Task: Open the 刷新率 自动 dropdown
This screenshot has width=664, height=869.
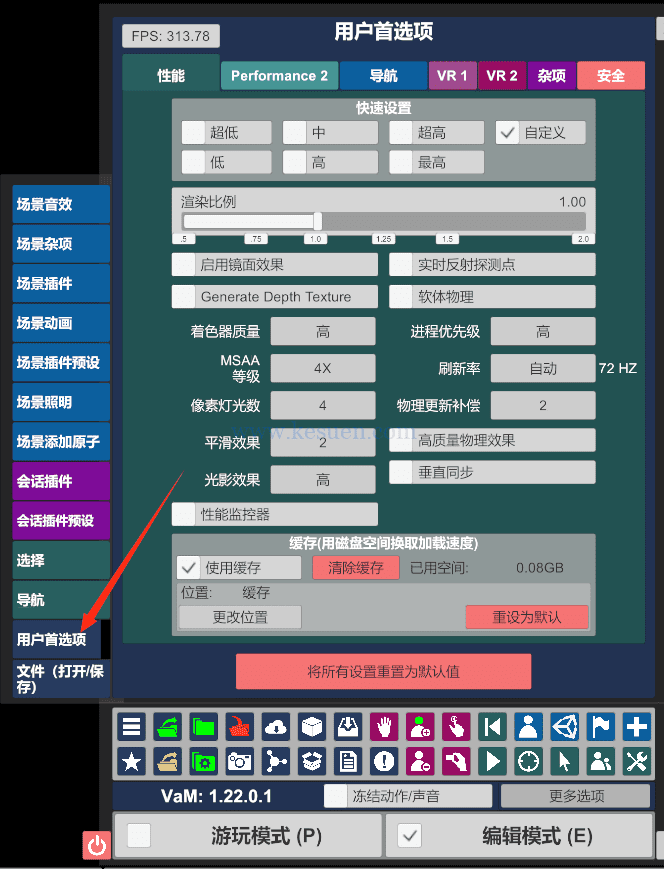Action: click(543, 369)
